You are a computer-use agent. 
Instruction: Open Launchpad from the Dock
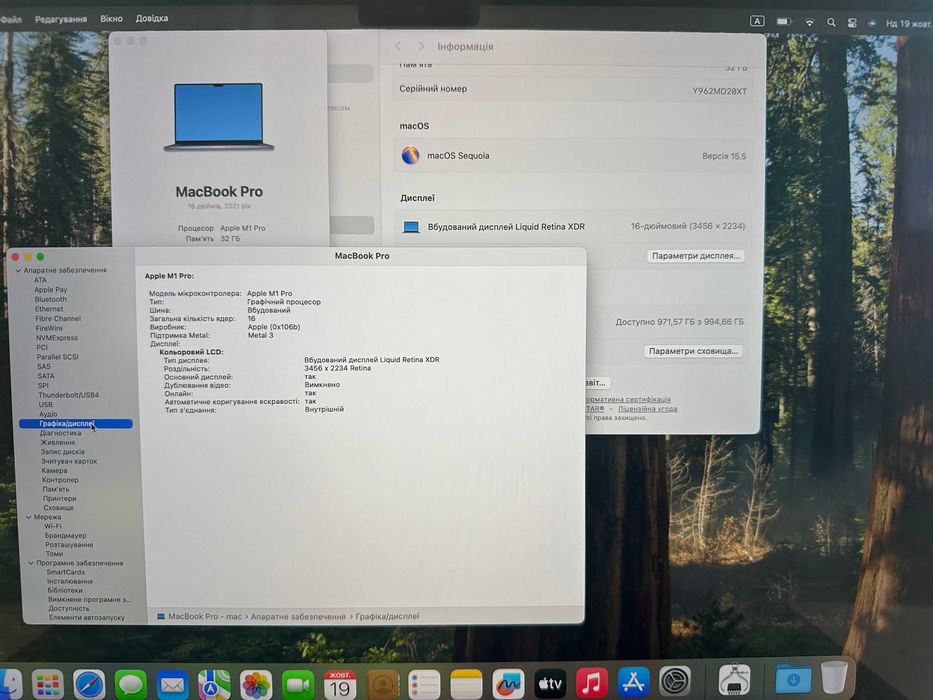pyautogui.click(x=48, y=685)
